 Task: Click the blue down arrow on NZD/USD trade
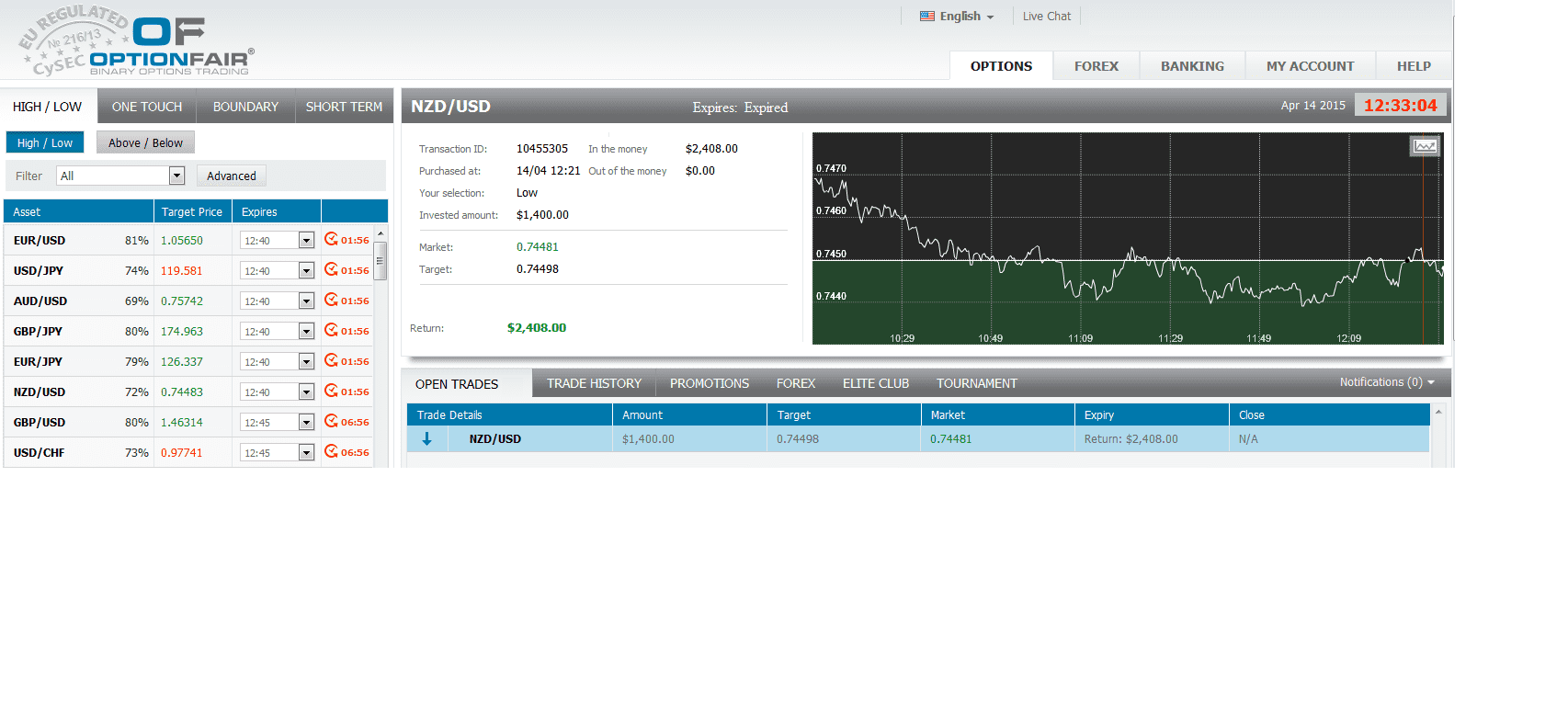click(426, 439)
